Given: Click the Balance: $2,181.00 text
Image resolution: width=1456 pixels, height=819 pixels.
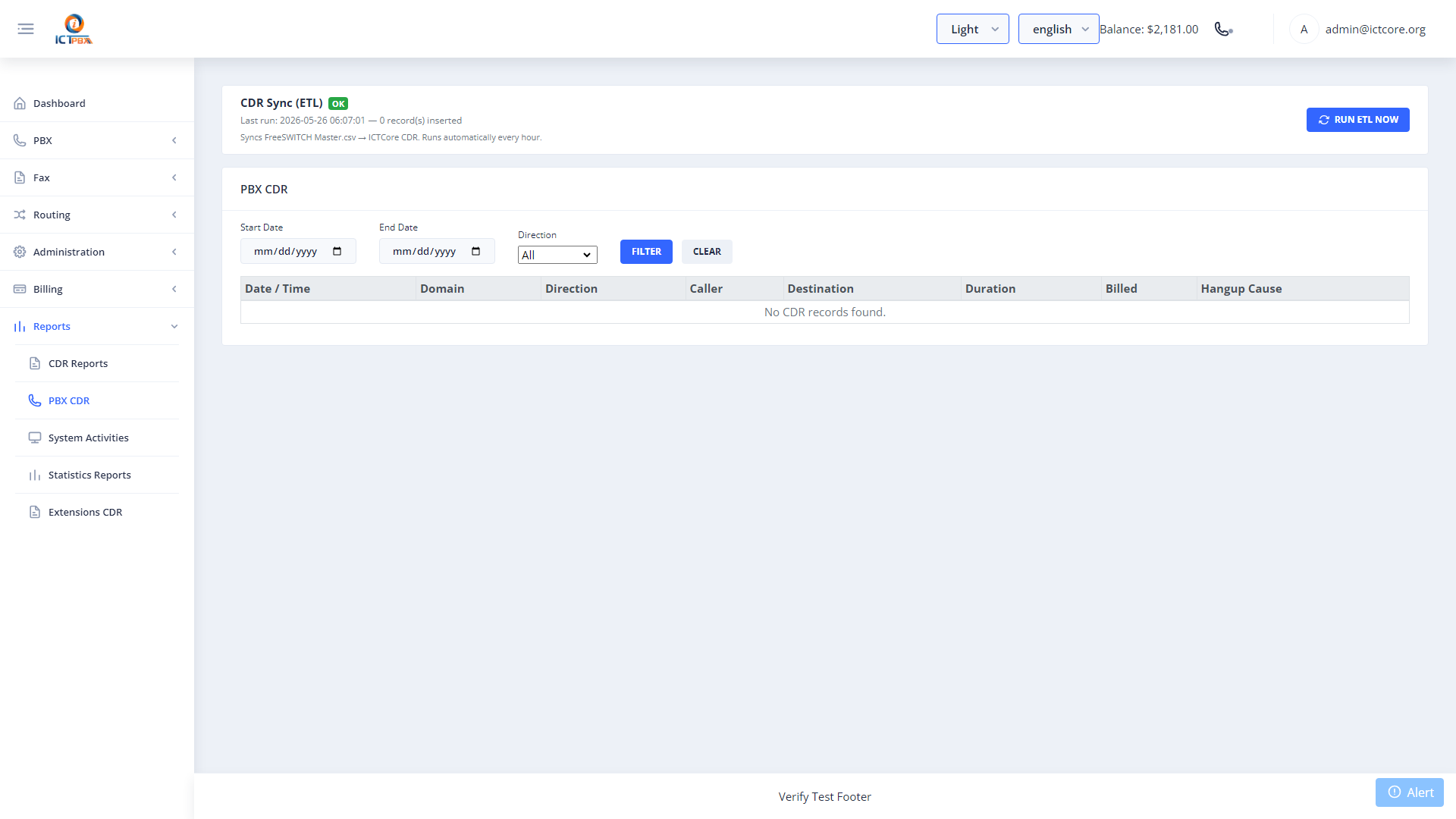Looking at the screenshot, I should (1149, 29).
